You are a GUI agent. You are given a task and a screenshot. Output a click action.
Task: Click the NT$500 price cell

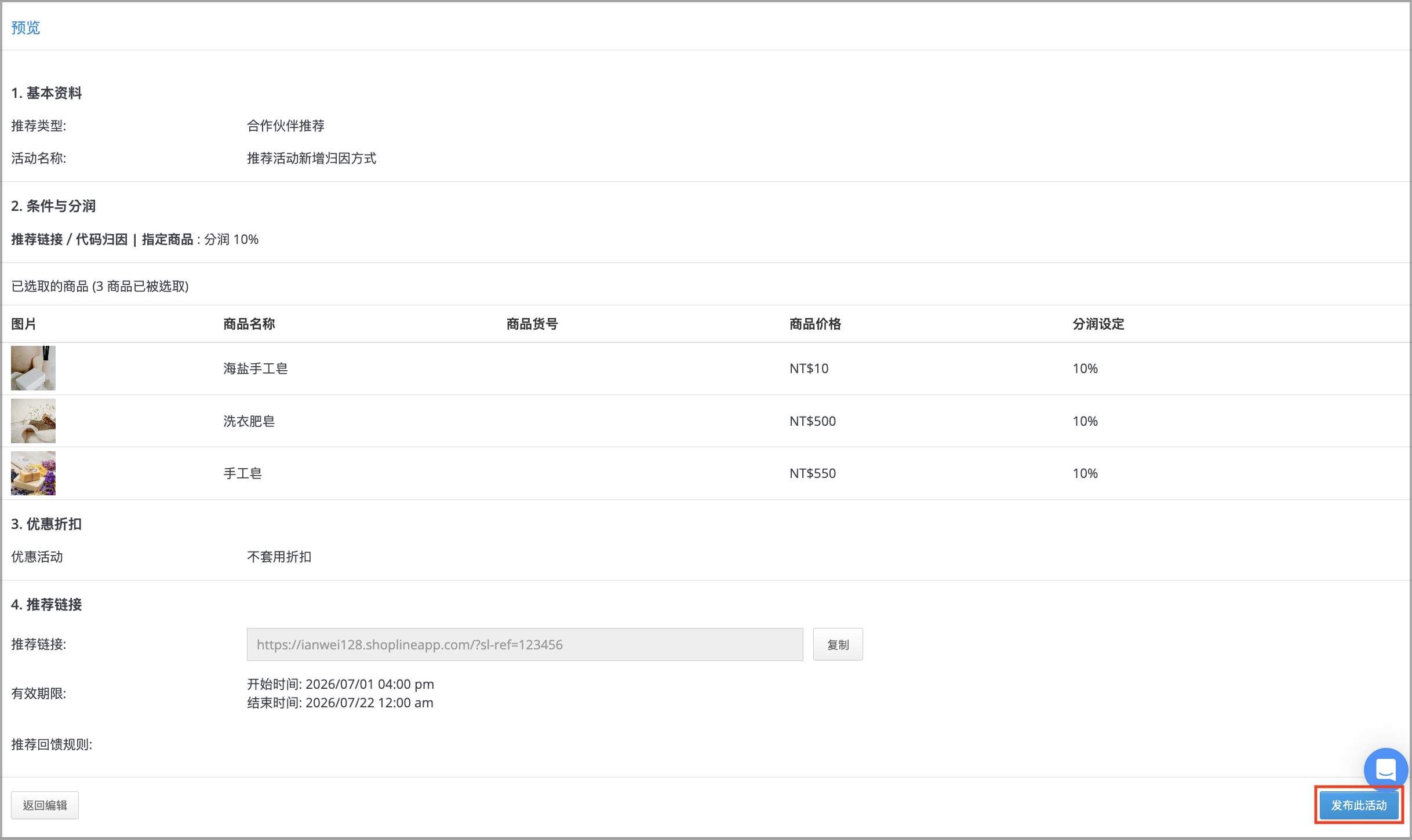point(813,421)
